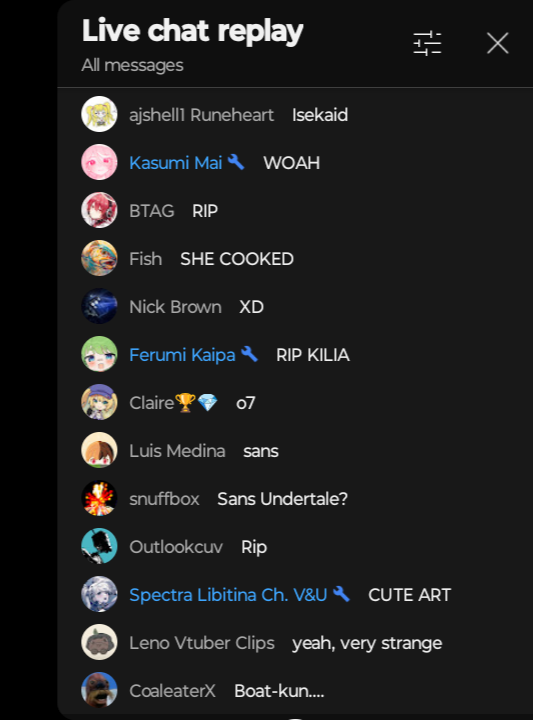Open the chat filter settings icon
The width and height of the screenshot is (533, 720).
(427, 44)
